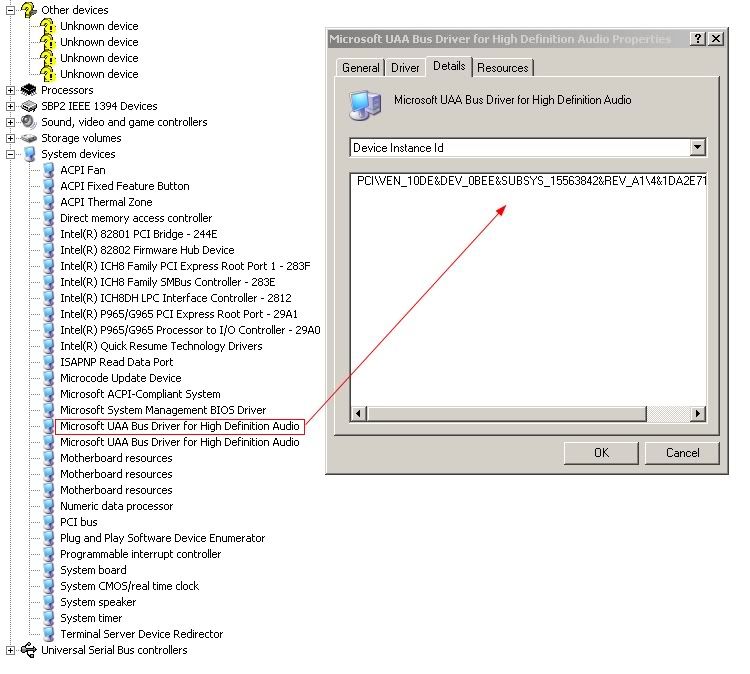Click the ISAPNP Read Data Port icon

[48, 362]
